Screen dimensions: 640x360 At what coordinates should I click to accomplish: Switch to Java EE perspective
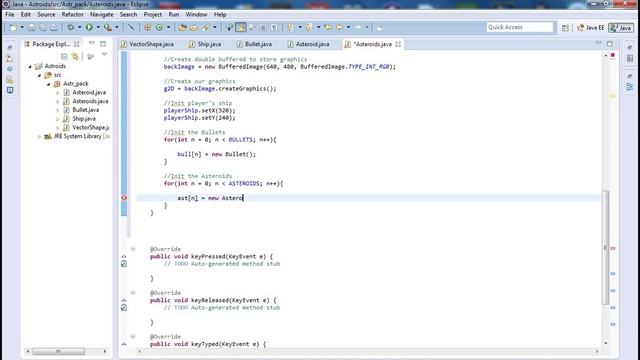pyautogui.click(x=590, y=28)
